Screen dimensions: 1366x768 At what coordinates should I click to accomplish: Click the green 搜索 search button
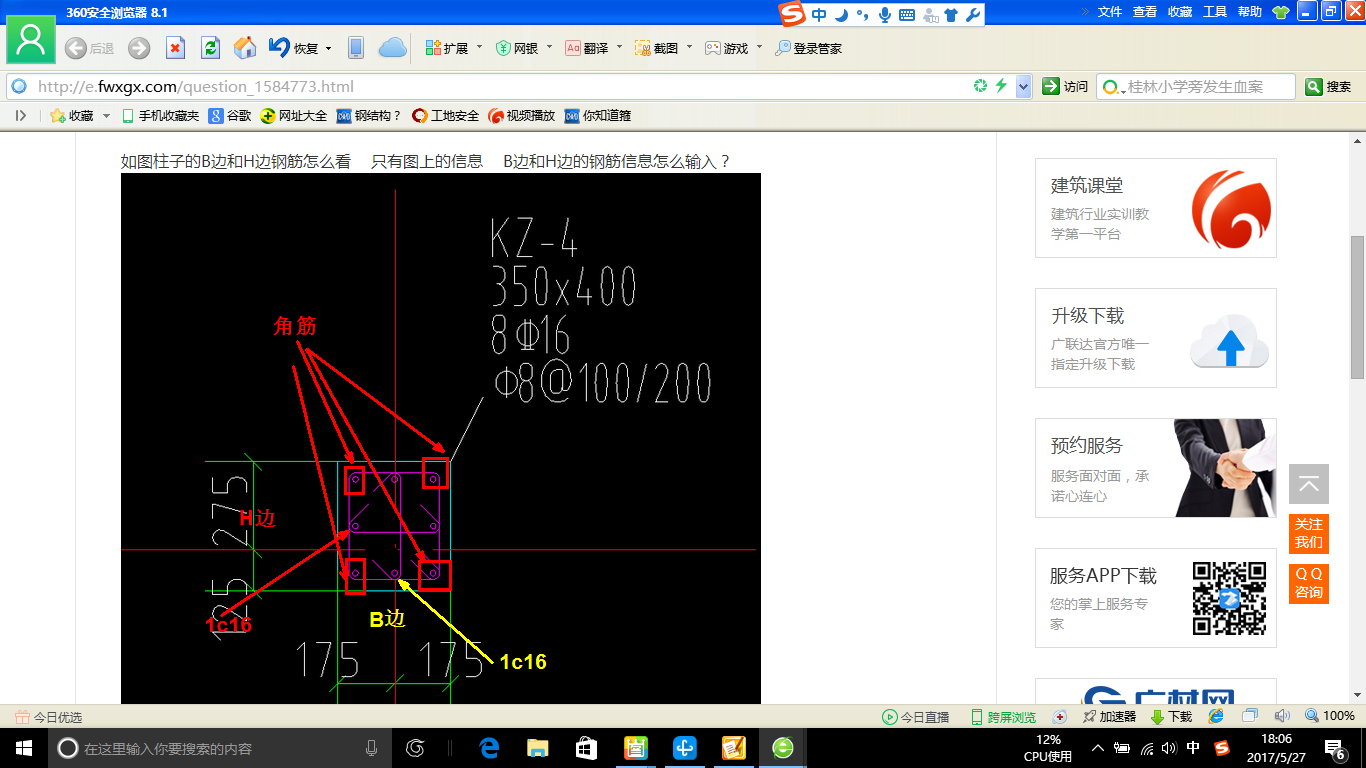(x=1329, y=87)
